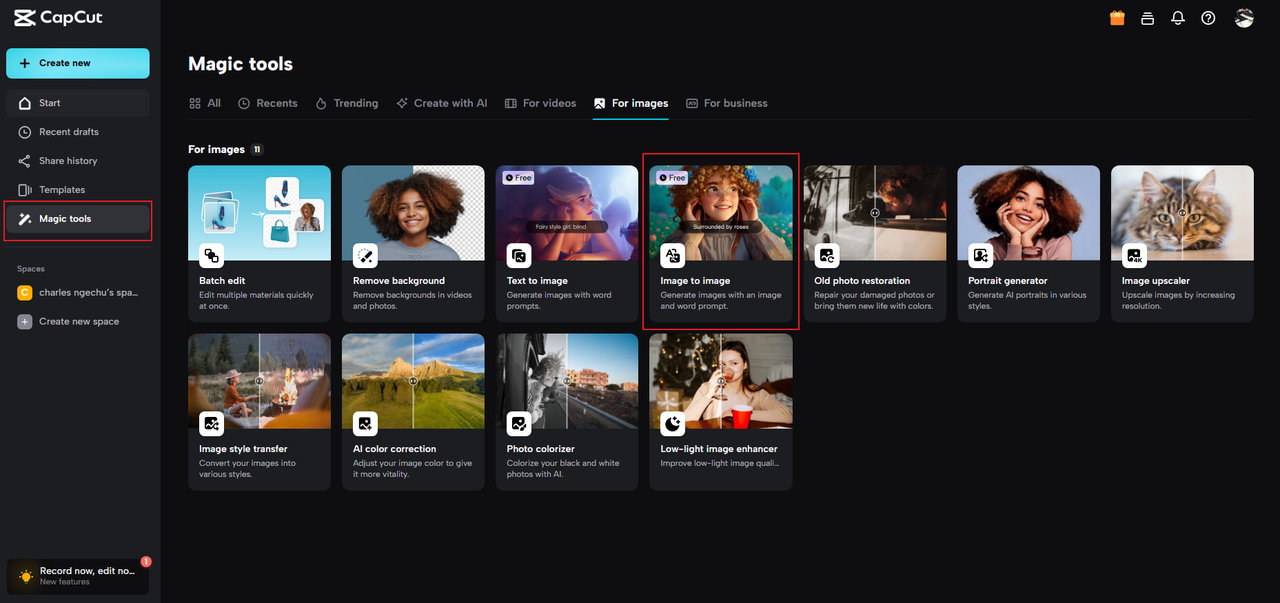Click the lightbulb icon in the banner
Viewport: 1280px width, 603px height.
pos(24,576)
